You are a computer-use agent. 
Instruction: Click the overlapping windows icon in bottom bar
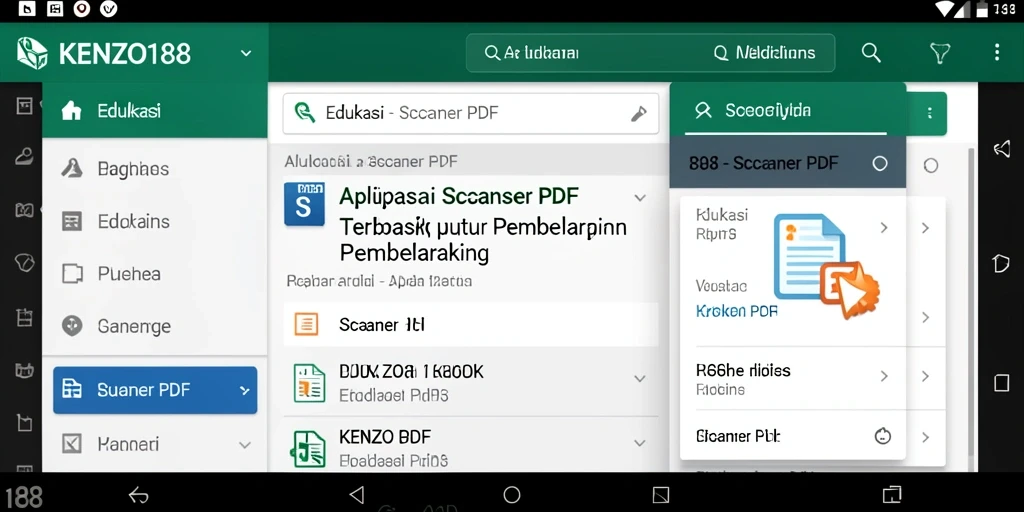point(891,494)
